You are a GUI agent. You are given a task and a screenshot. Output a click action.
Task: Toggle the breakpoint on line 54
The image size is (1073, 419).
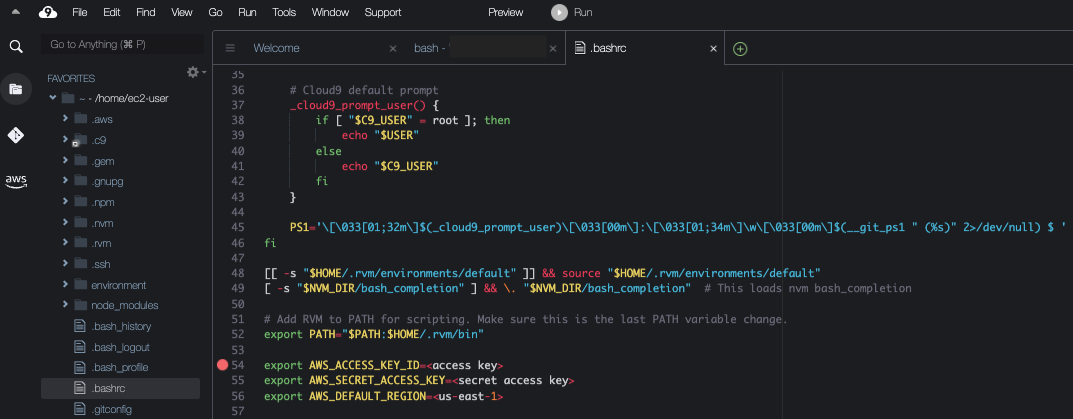(x=222, y=365)
